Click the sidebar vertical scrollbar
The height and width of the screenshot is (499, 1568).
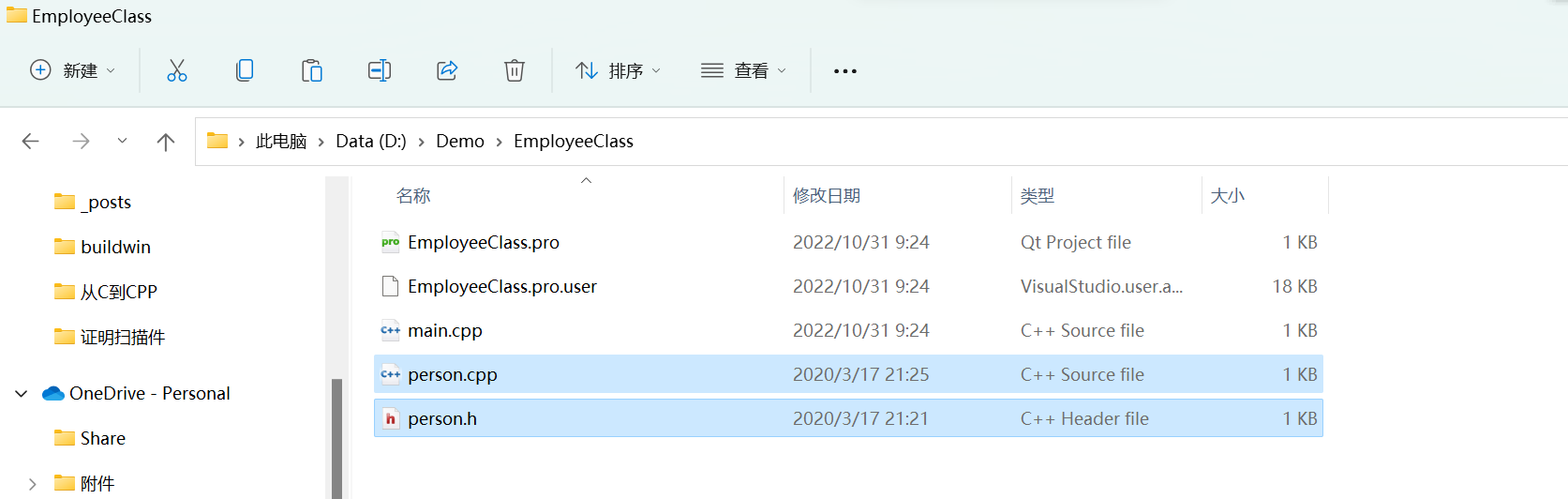(336, 438)
